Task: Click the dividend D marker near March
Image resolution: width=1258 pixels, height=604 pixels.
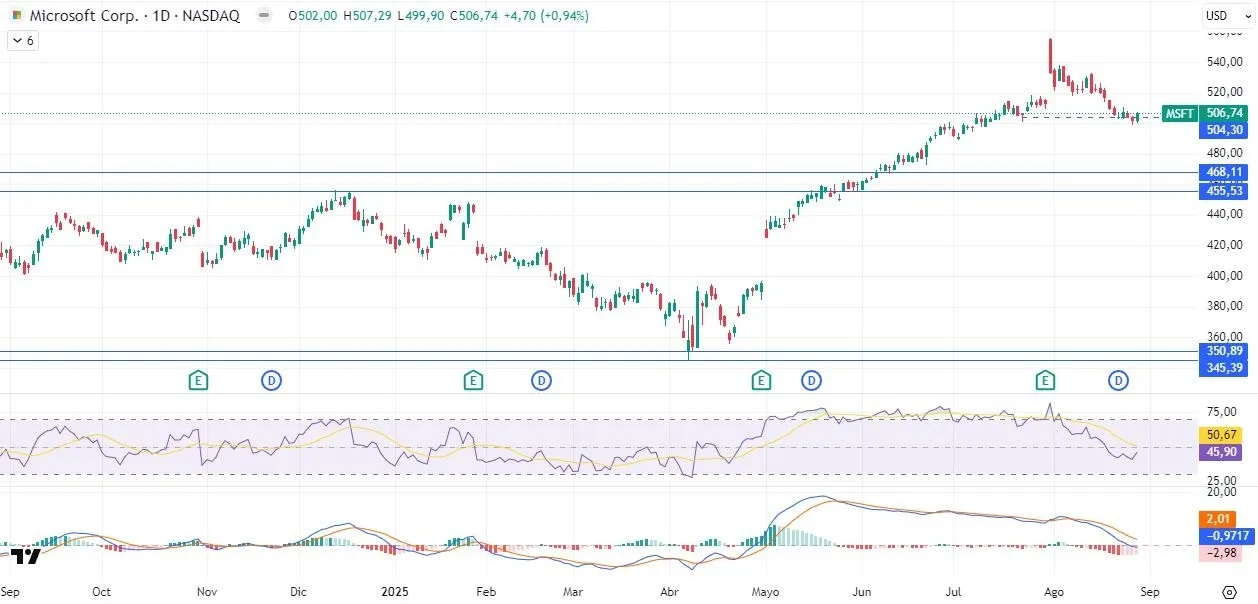Action: (541, 380)
